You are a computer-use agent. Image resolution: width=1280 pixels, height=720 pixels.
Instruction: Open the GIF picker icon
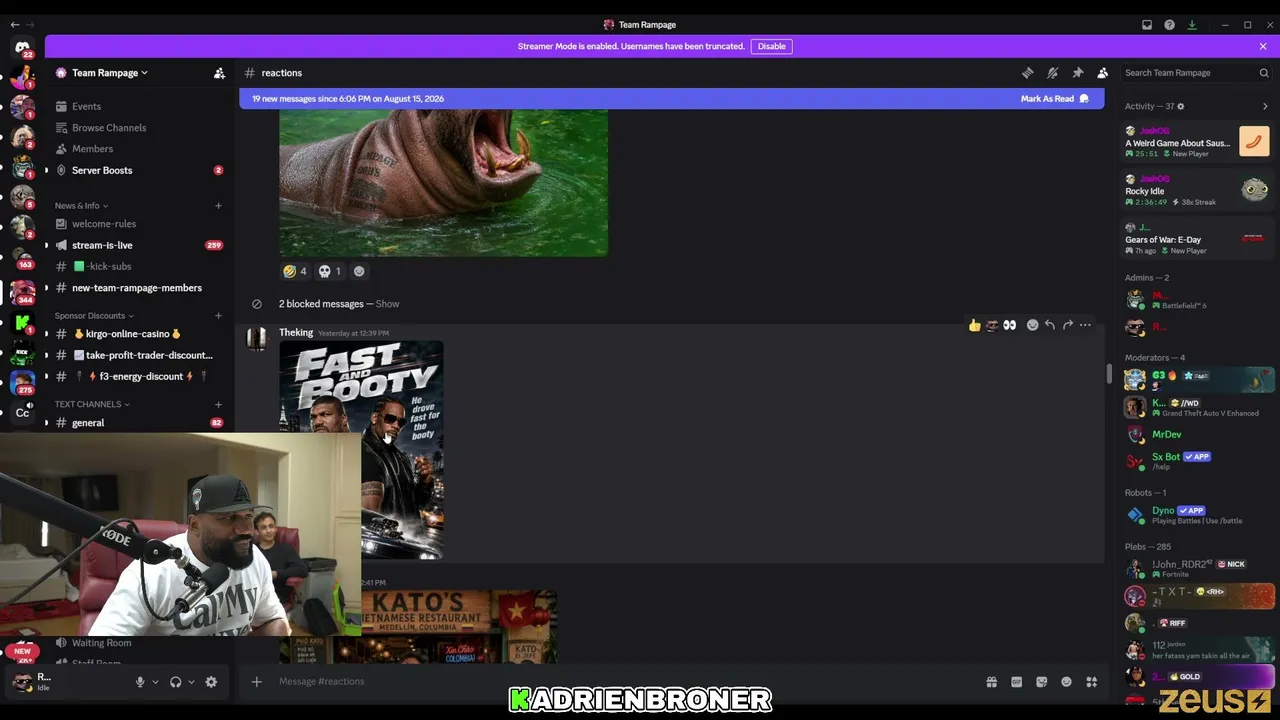(1016, 682)
